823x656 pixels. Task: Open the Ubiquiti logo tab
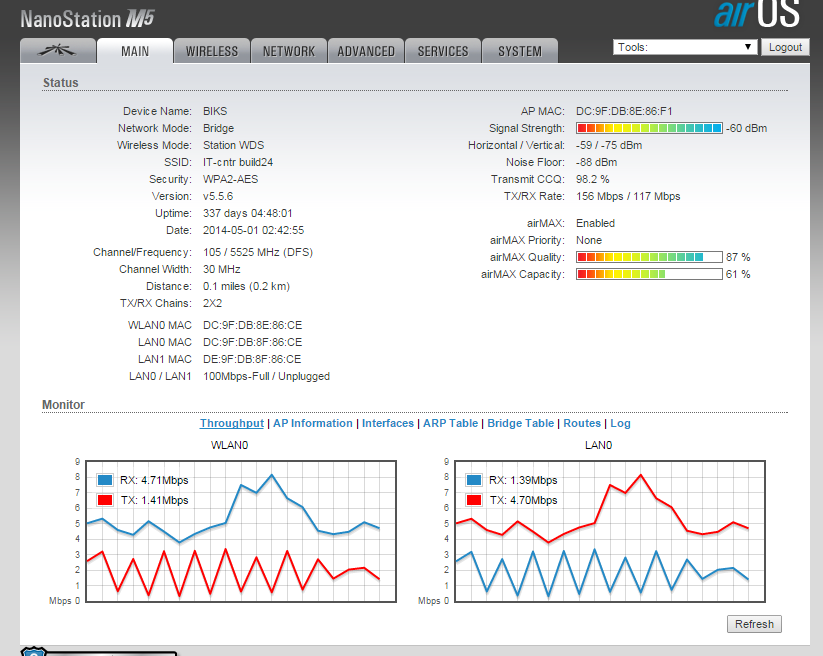point(58,51)
